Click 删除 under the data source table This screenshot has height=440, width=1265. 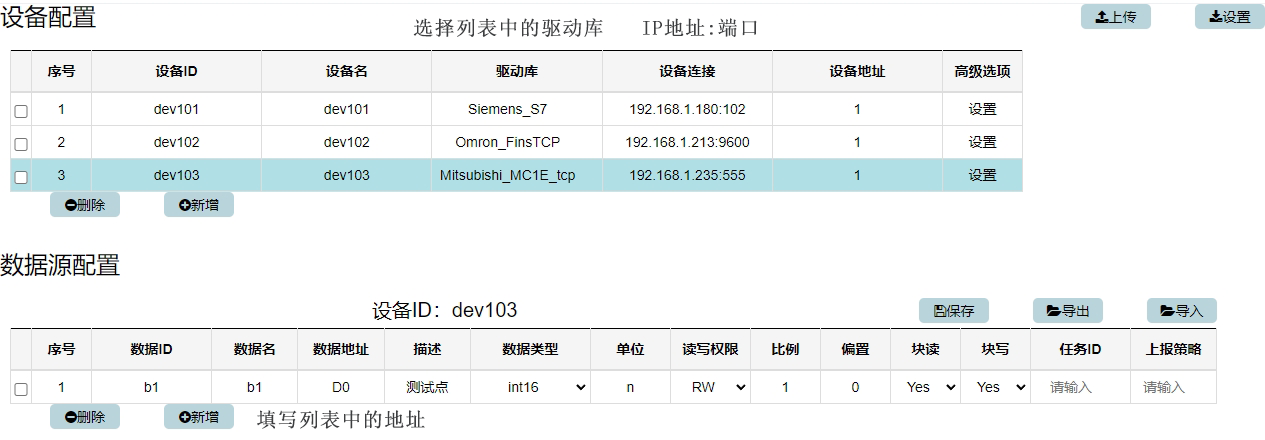85,417
